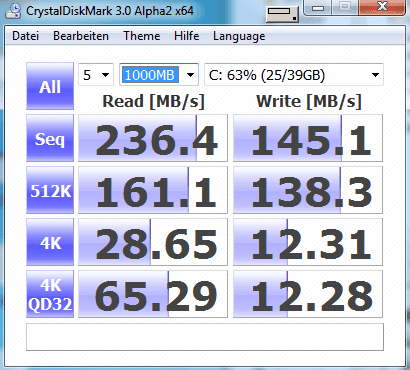
Task: Open the Theme menu
Action: [x=142, y=36]
